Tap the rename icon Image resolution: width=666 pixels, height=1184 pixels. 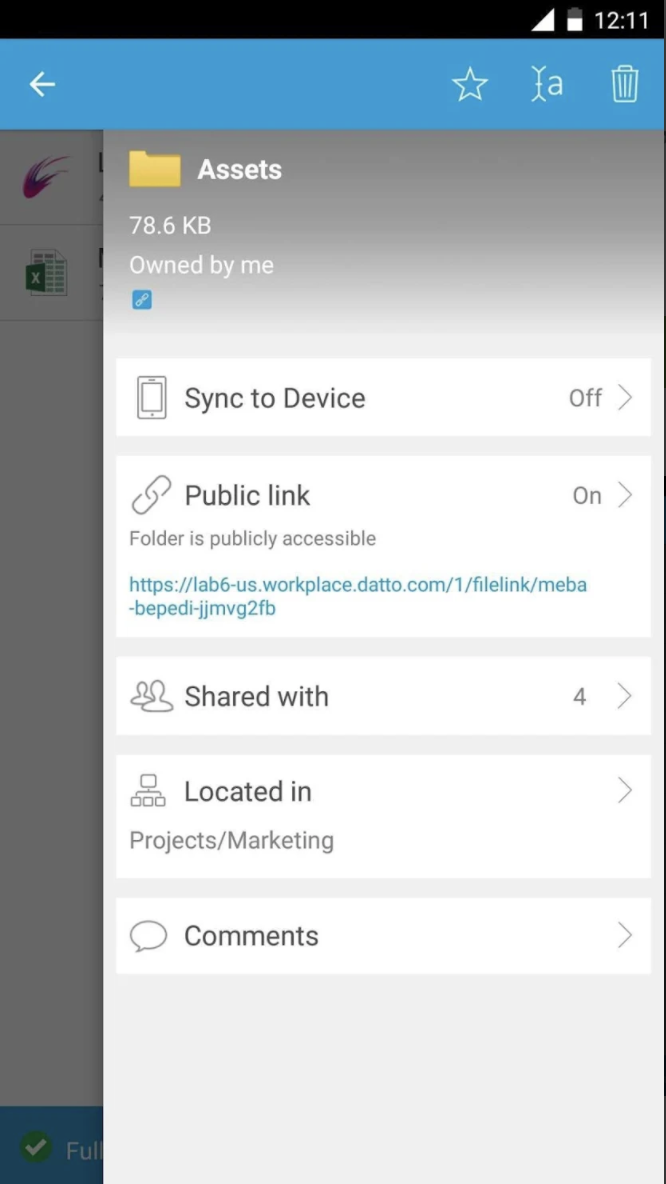pos(547,85)
